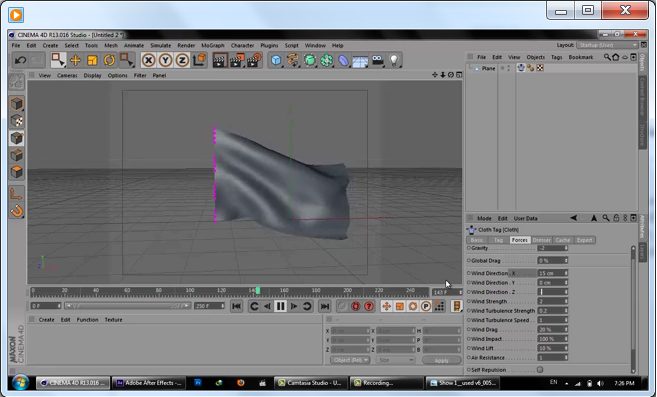The image size is (657, 397).
Task: Switch to the Cache tab
Action: [563, 240]
